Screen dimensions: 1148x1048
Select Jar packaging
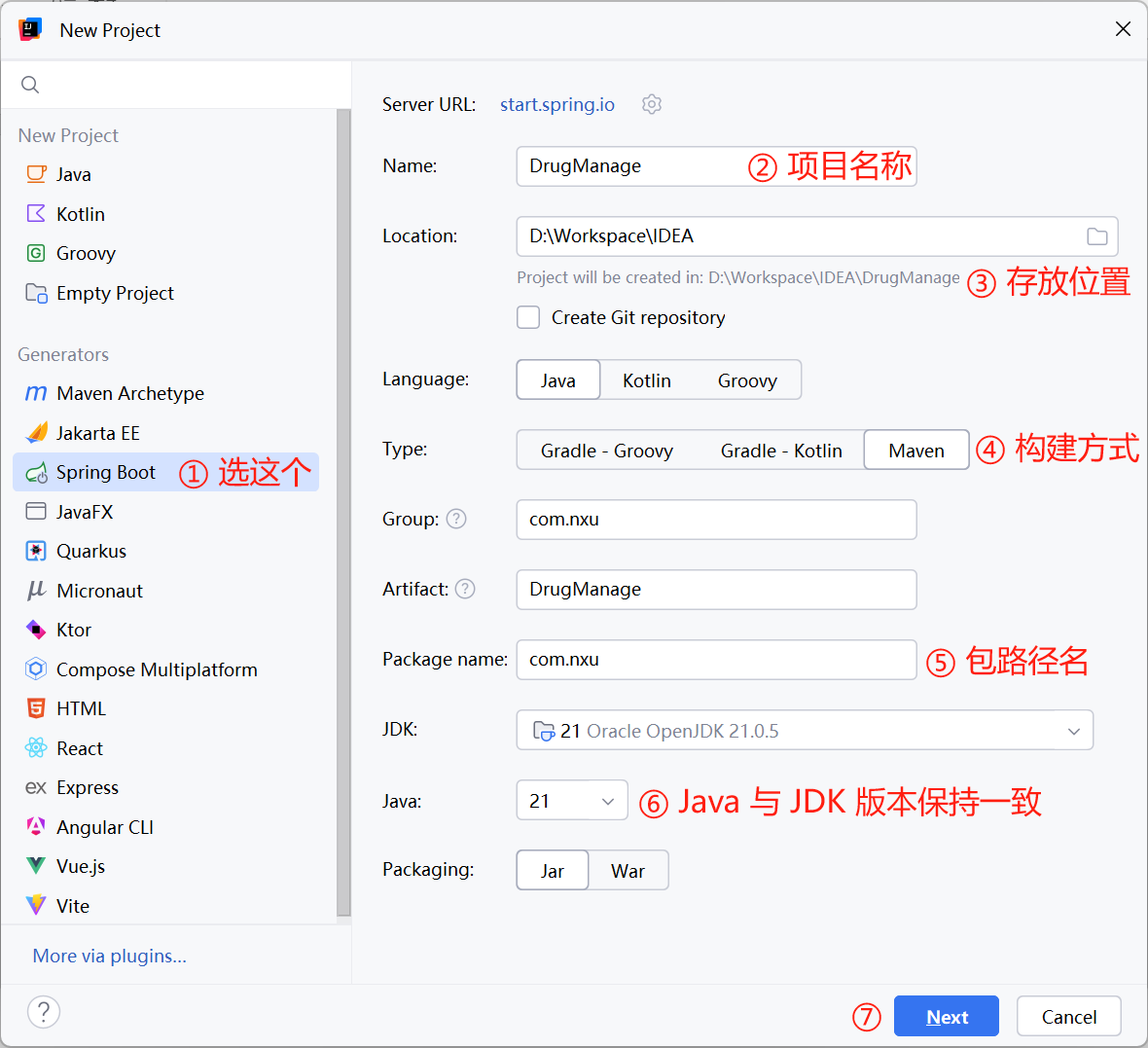[553, 871]
